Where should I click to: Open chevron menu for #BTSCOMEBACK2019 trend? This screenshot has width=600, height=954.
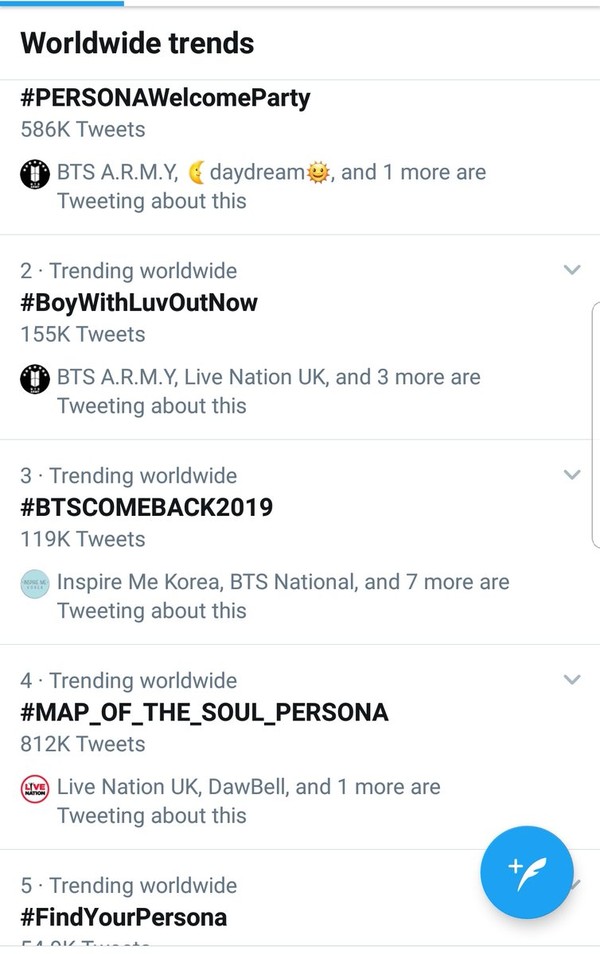click(572, 475)
